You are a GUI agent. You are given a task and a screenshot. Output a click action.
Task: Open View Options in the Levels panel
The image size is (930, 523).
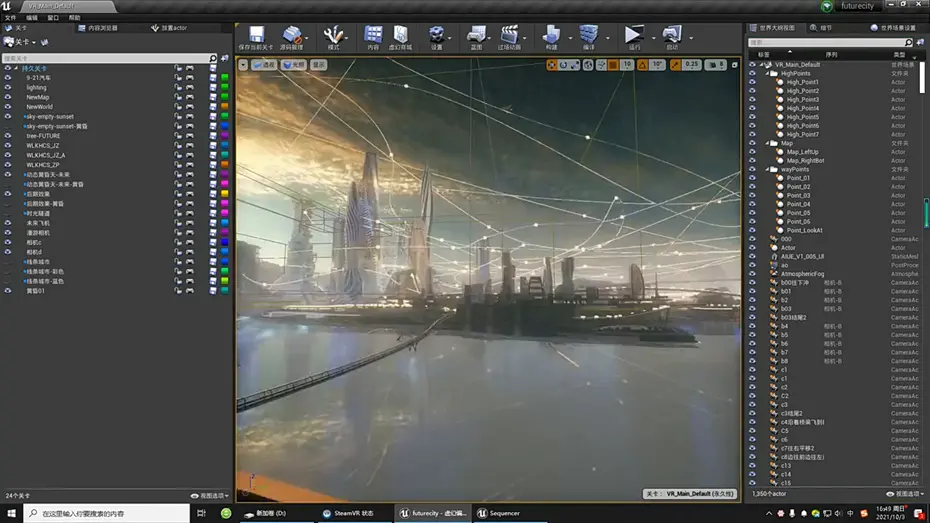209,496
